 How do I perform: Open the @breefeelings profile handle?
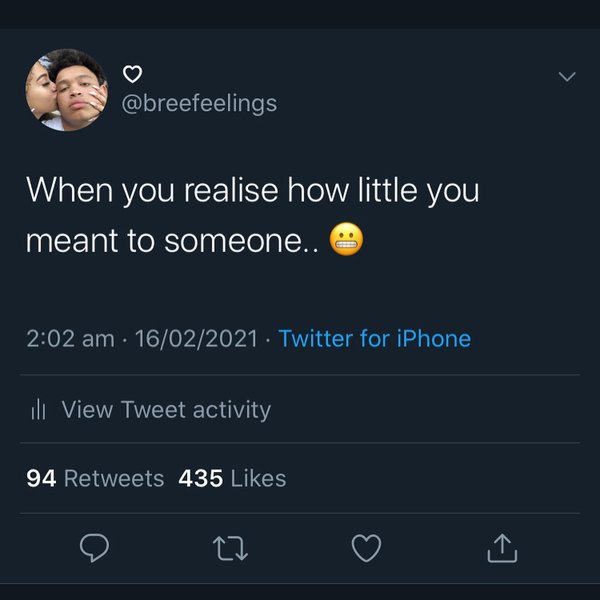click(x=199, y=103)
